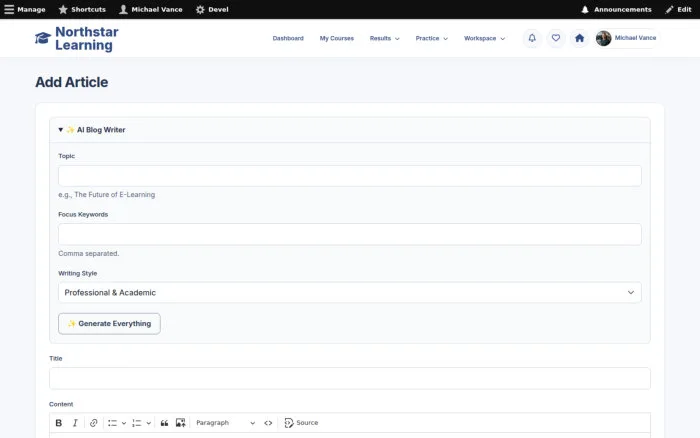Click the insert link icon
The image size is (700, 438).
[93, 423]
